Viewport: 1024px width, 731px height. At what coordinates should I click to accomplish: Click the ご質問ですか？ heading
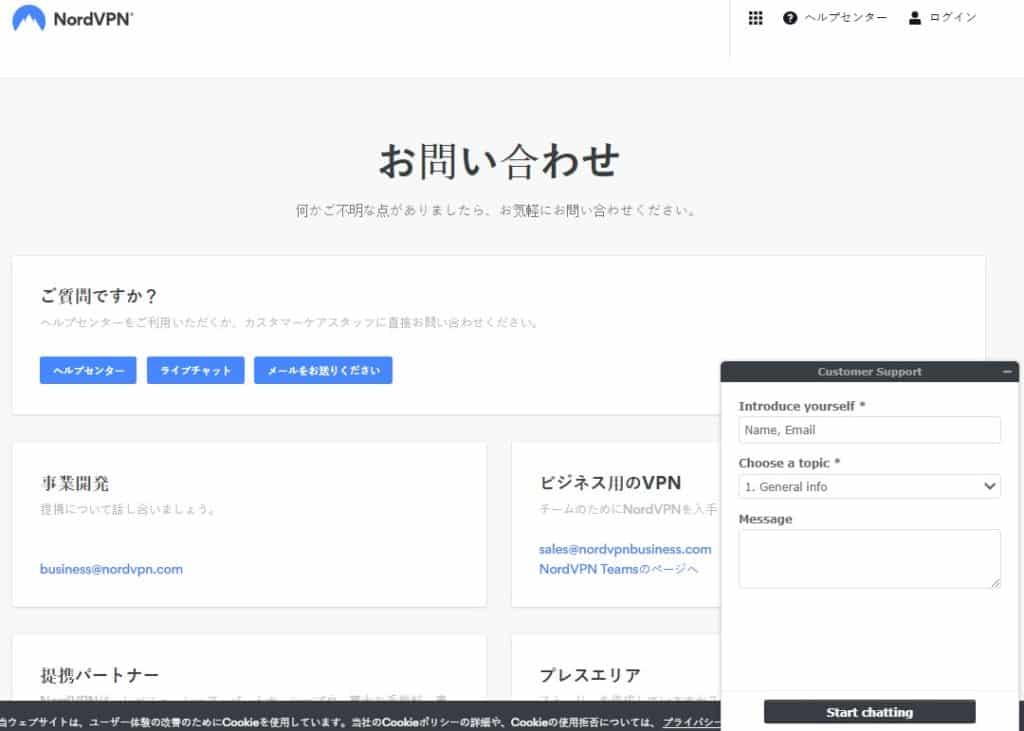coord(99,297)
